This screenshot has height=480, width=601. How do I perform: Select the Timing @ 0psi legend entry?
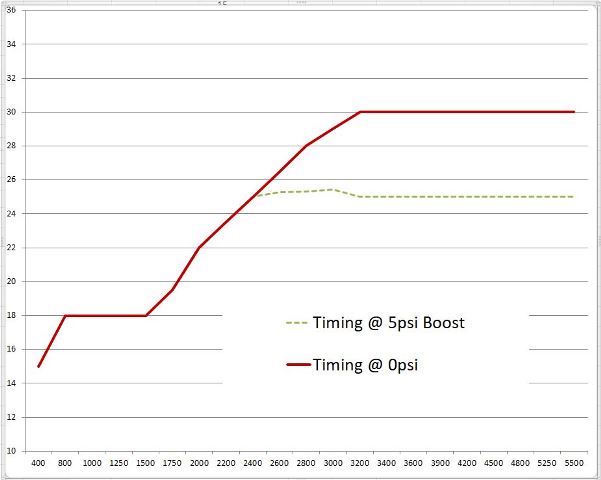click(x=352, y=365)
